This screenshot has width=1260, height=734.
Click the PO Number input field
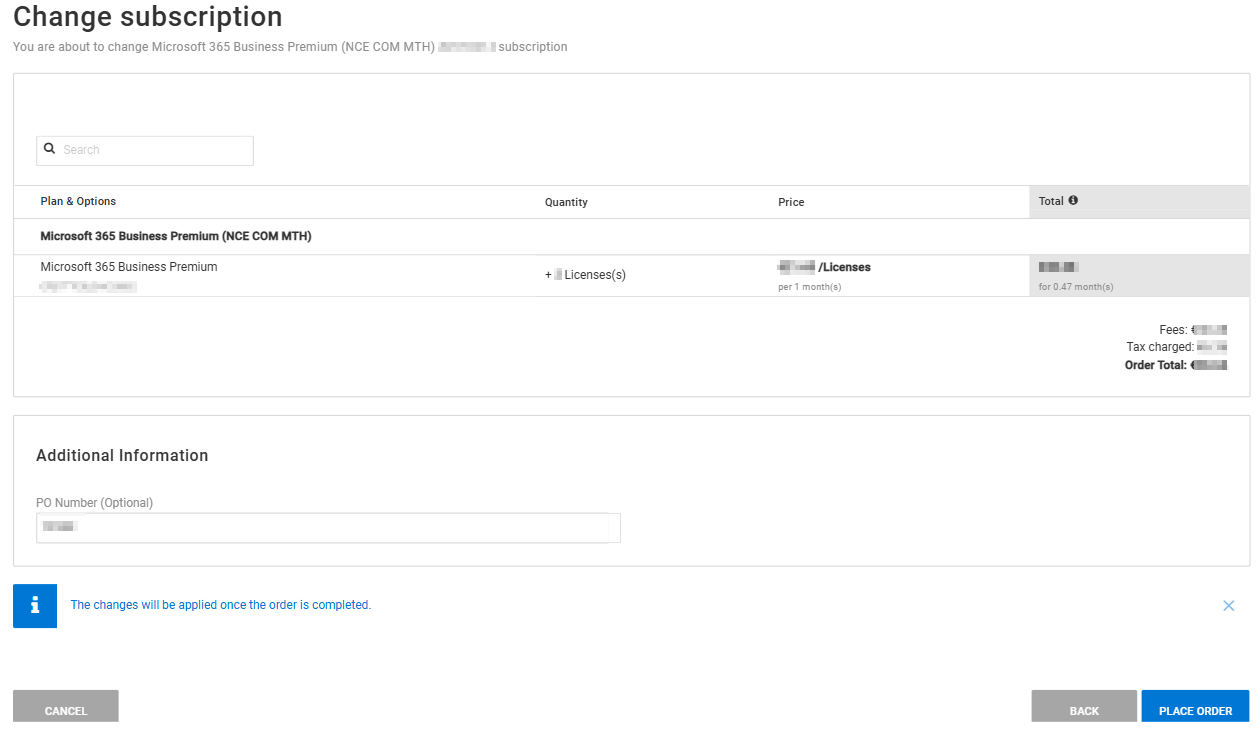click(328, 527)
